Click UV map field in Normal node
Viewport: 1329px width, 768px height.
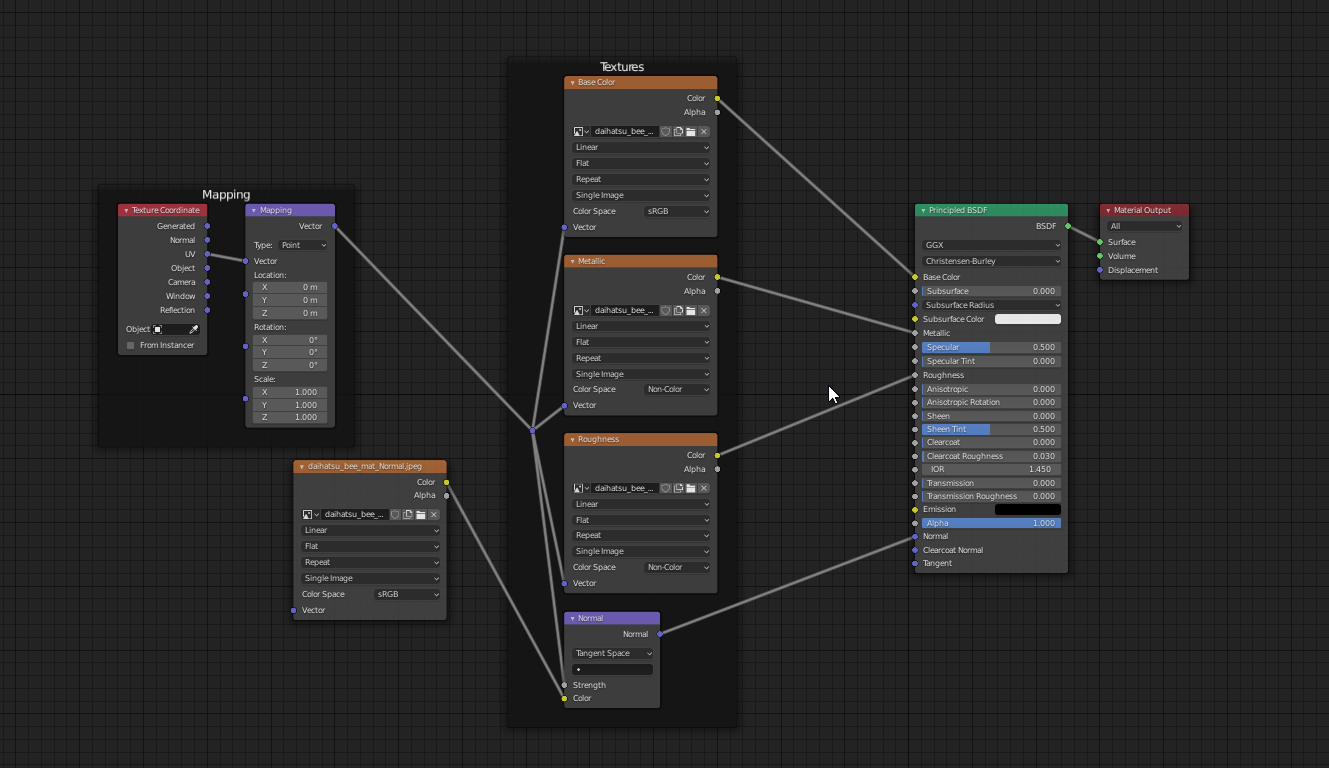(x=612, y=669)
